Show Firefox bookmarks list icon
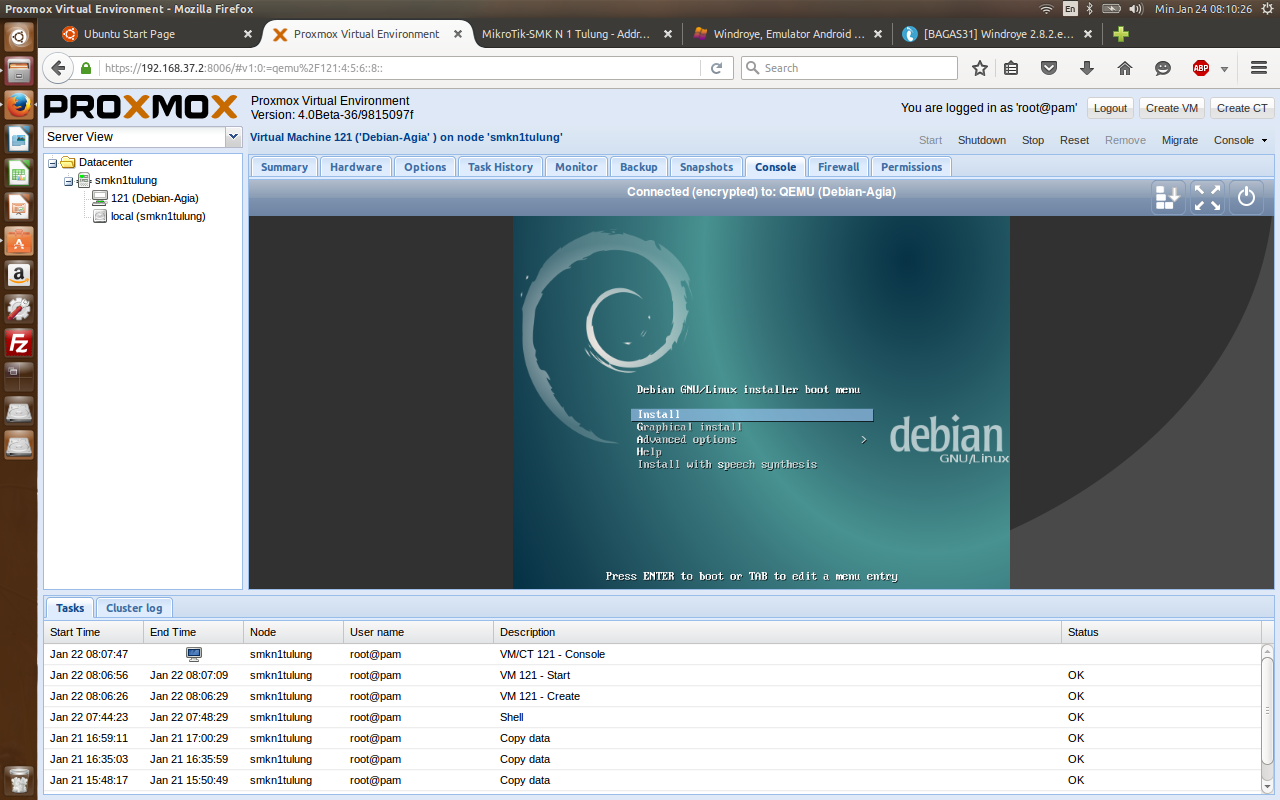The width and height of the screenshot is (1280, 800). tap(1011, 68)
